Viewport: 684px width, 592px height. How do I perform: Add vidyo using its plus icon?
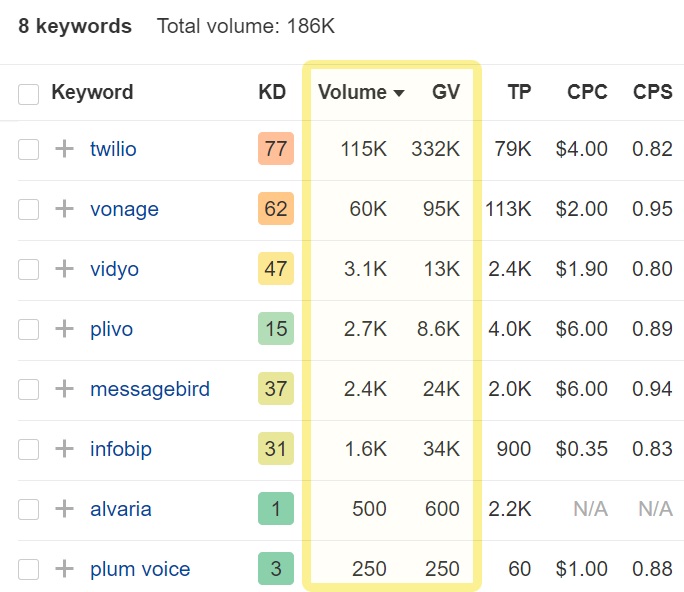(x=64, y=269)
